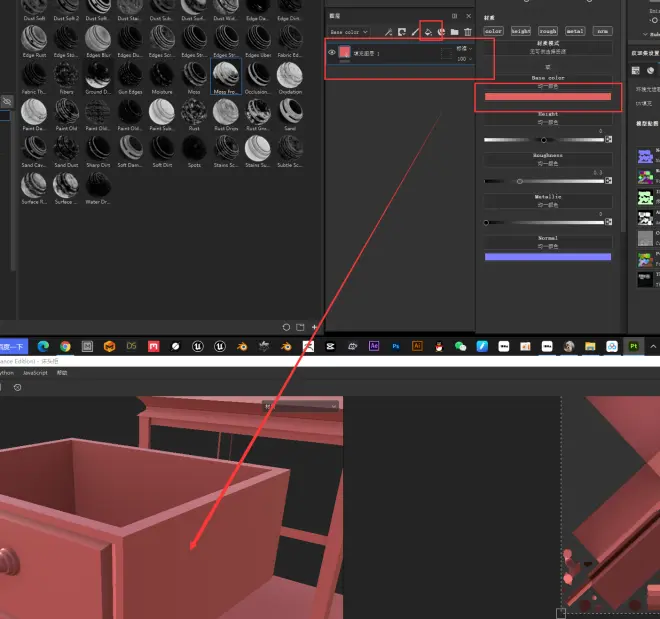The width and height of the screenshot is (660, 619).
Task: Adjust the Metallic slider handle
Action: [x=486, y=222]
